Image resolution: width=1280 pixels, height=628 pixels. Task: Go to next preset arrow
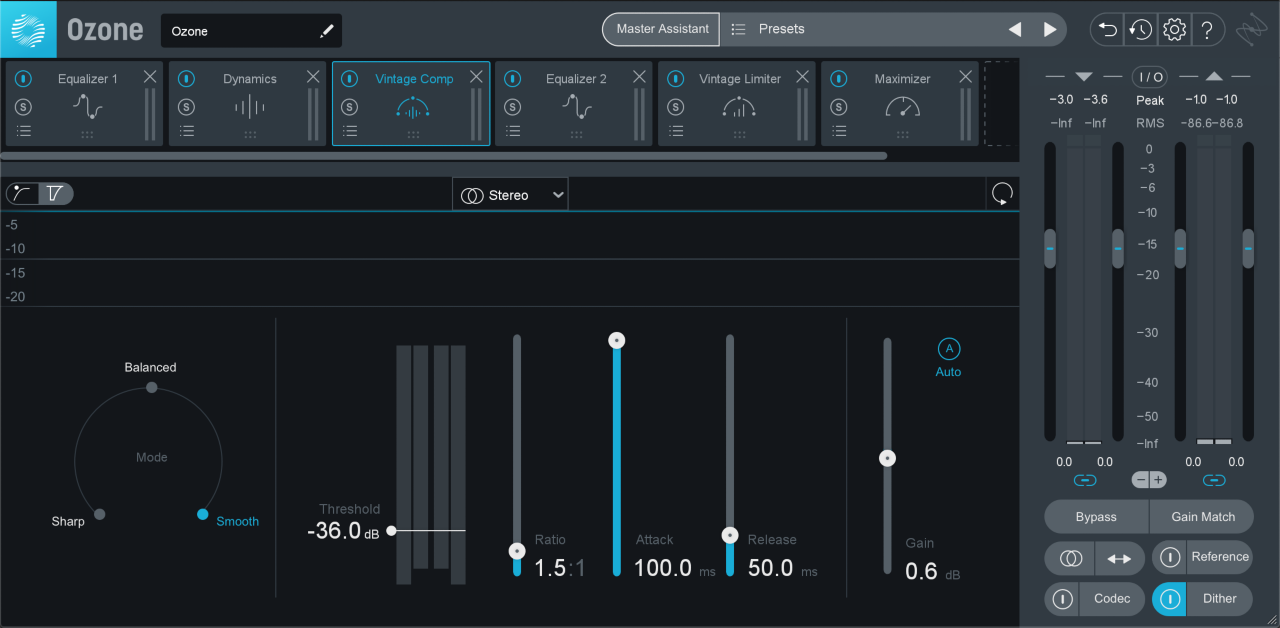point(1050,30)
